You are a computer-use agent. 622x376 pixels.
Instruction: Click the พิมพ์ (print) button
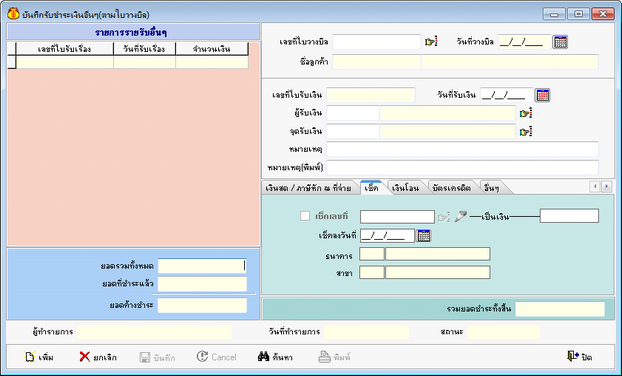[334, 357]
